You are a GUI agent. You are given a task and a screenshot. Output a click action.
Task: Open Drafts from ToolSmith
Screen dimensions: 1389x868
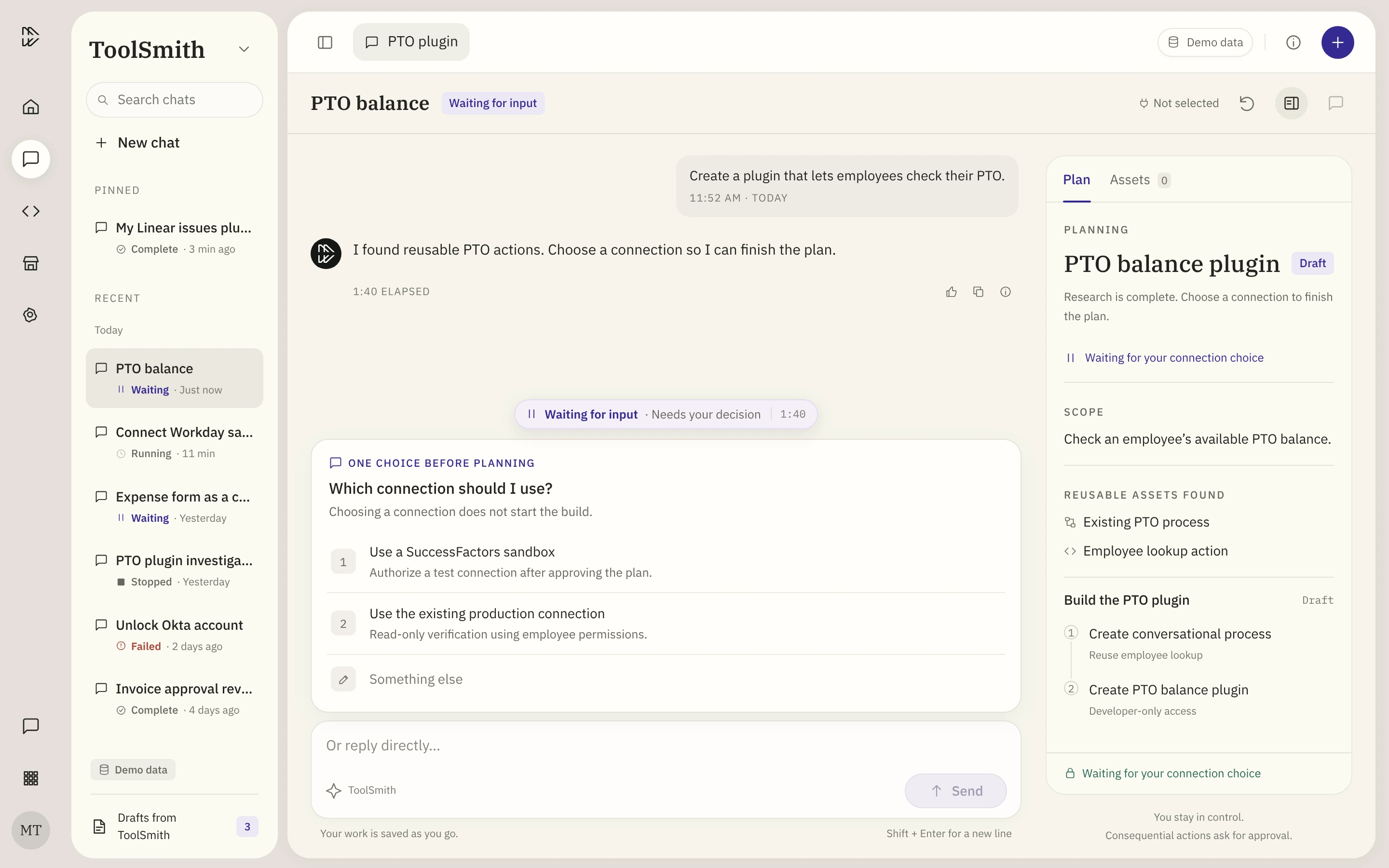click(x=175, y=826)
